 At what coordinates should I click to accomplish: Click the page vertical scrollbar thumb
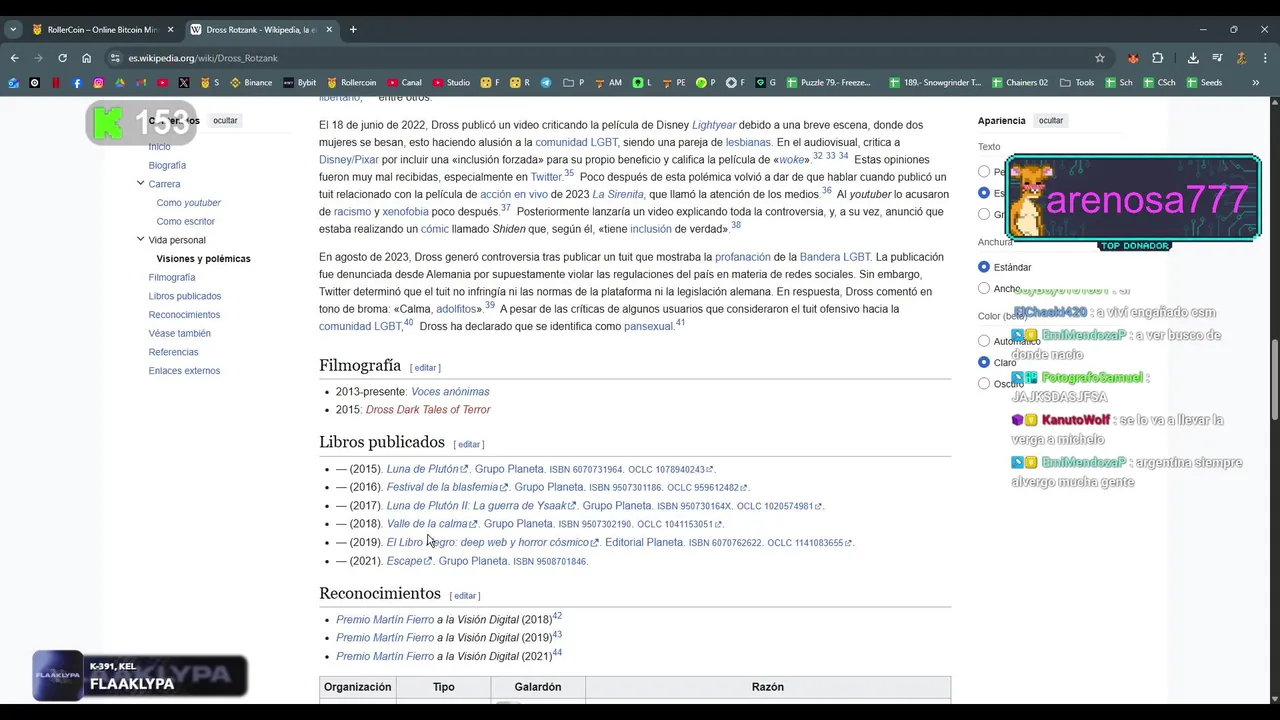click(x=1274, y=381)
